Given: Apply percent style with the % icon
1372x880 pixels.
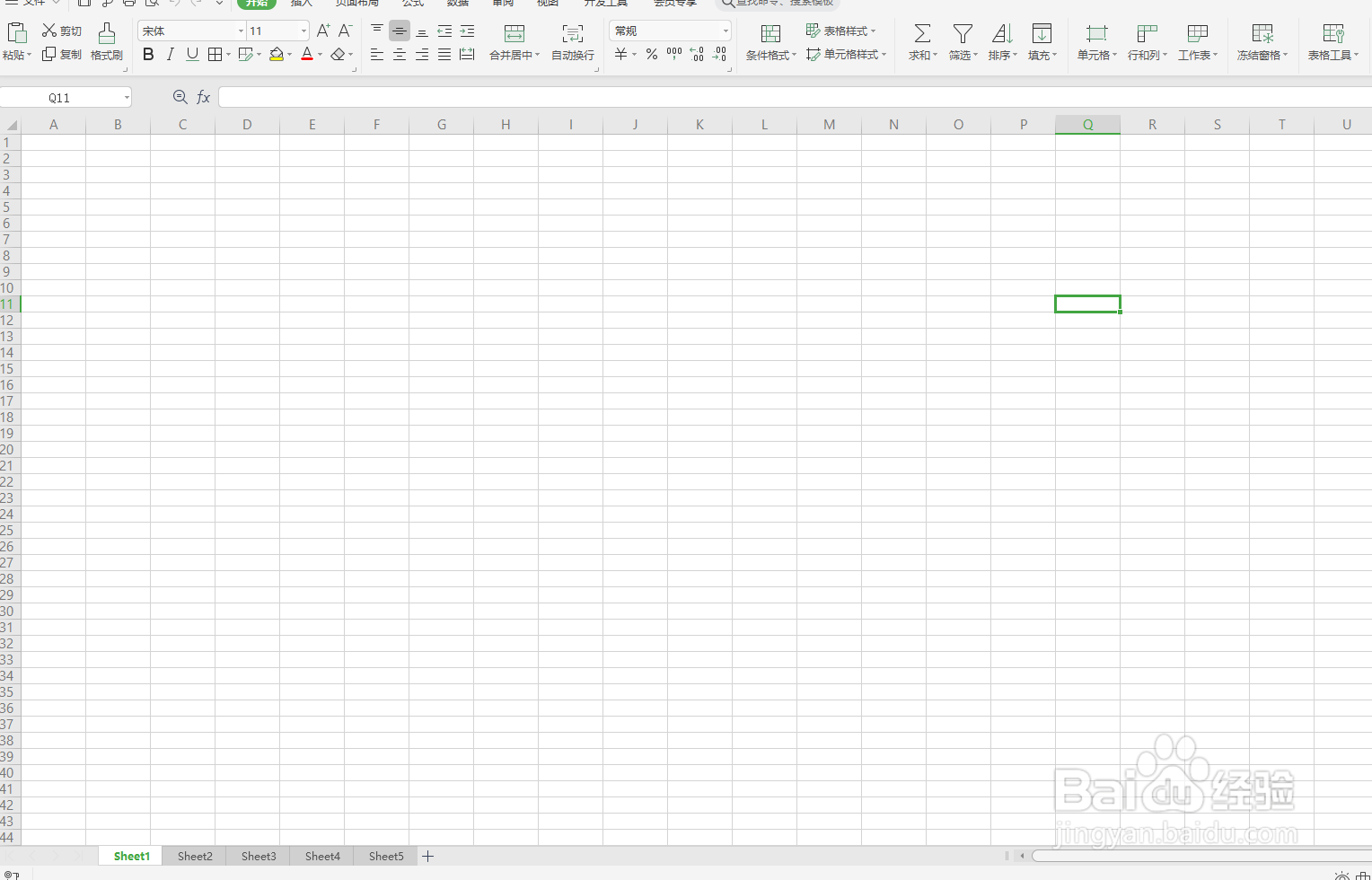Looking at the screenshot, I should (x=652, y=55).
